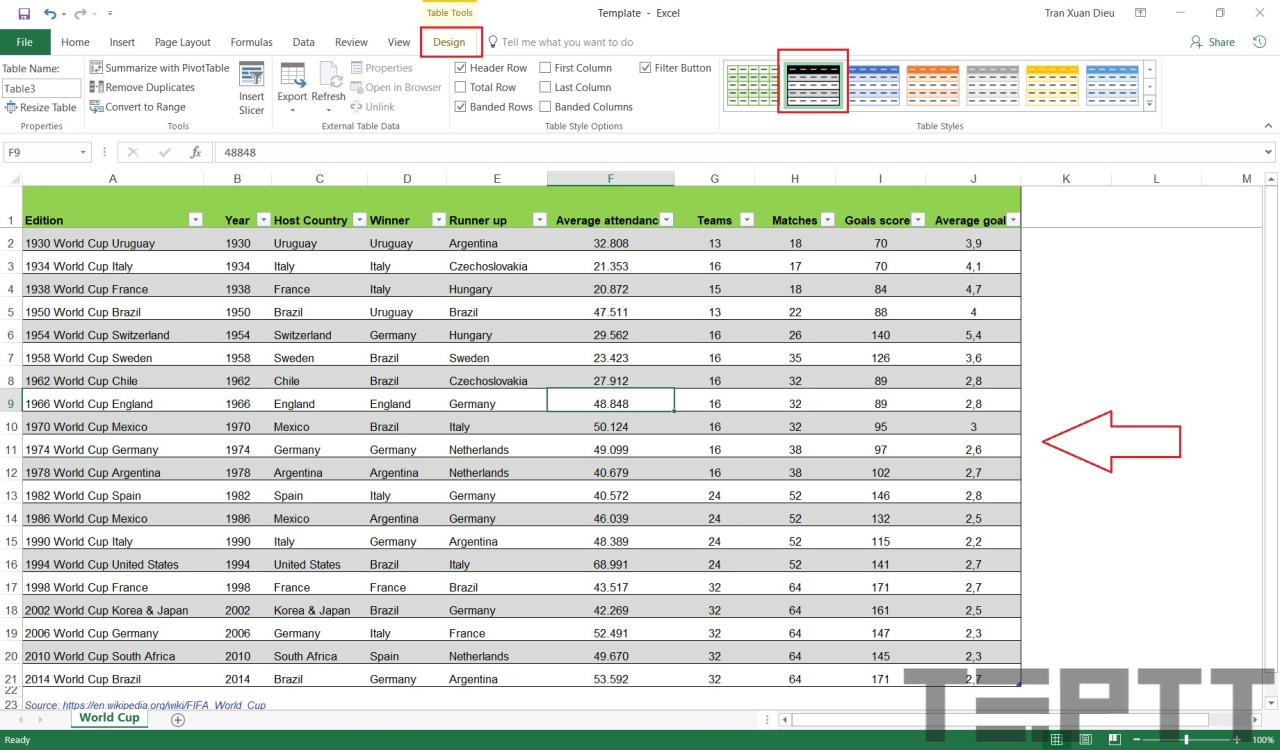Click the Insert Function fx icon
Image resolution: width=1280 pixels, height=750 pixels.
[196, 153]
